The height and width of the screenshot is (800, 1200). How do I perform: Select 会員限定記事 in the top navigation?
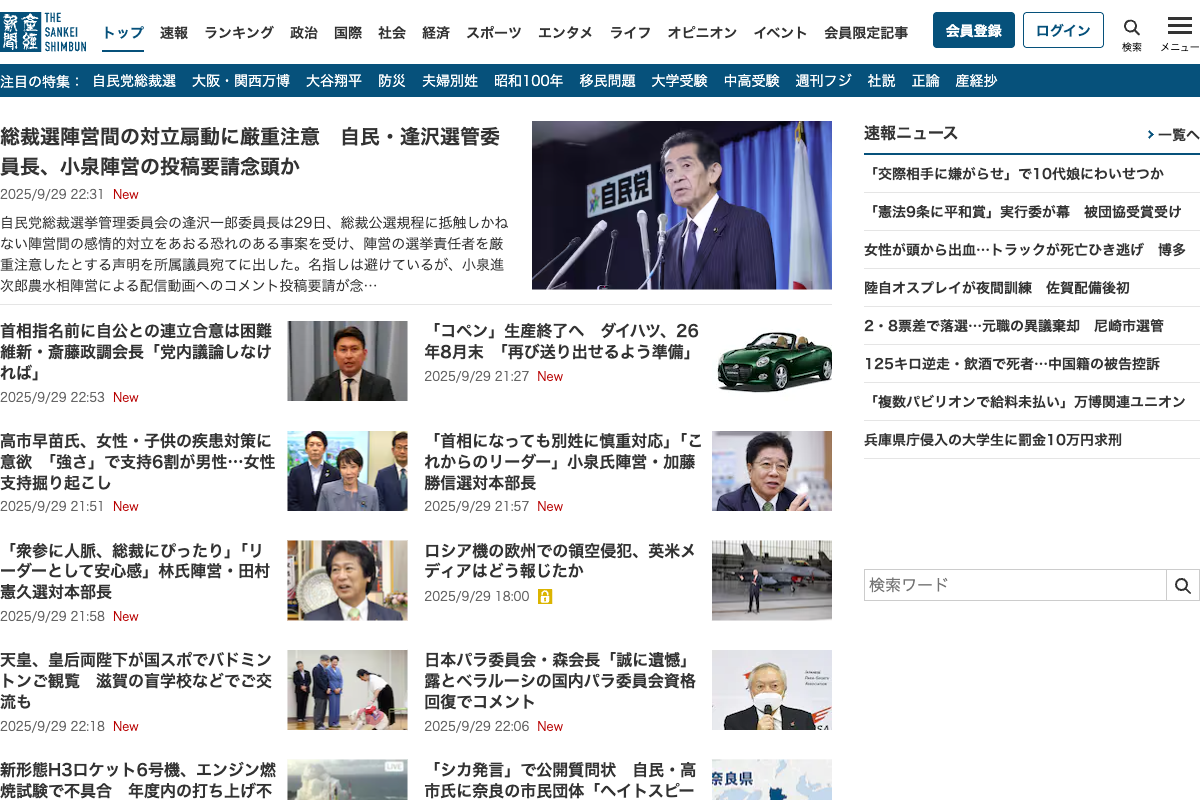coord(866,32)
